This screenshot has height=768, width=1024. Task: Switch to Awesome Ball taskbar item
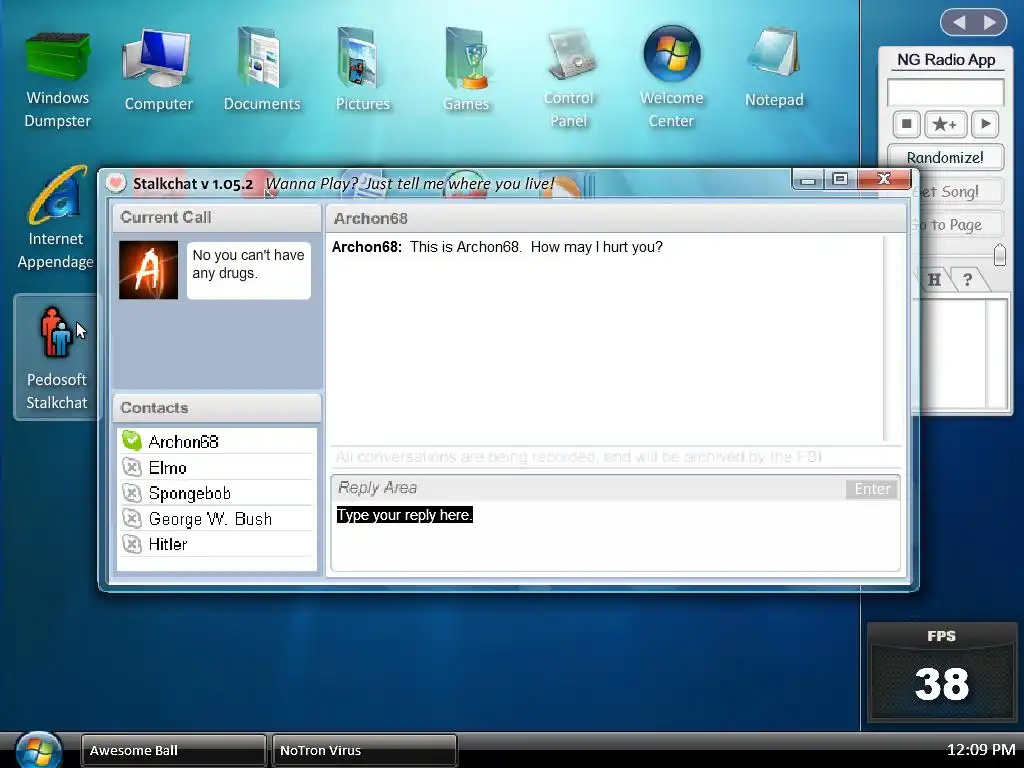(174, 750)
